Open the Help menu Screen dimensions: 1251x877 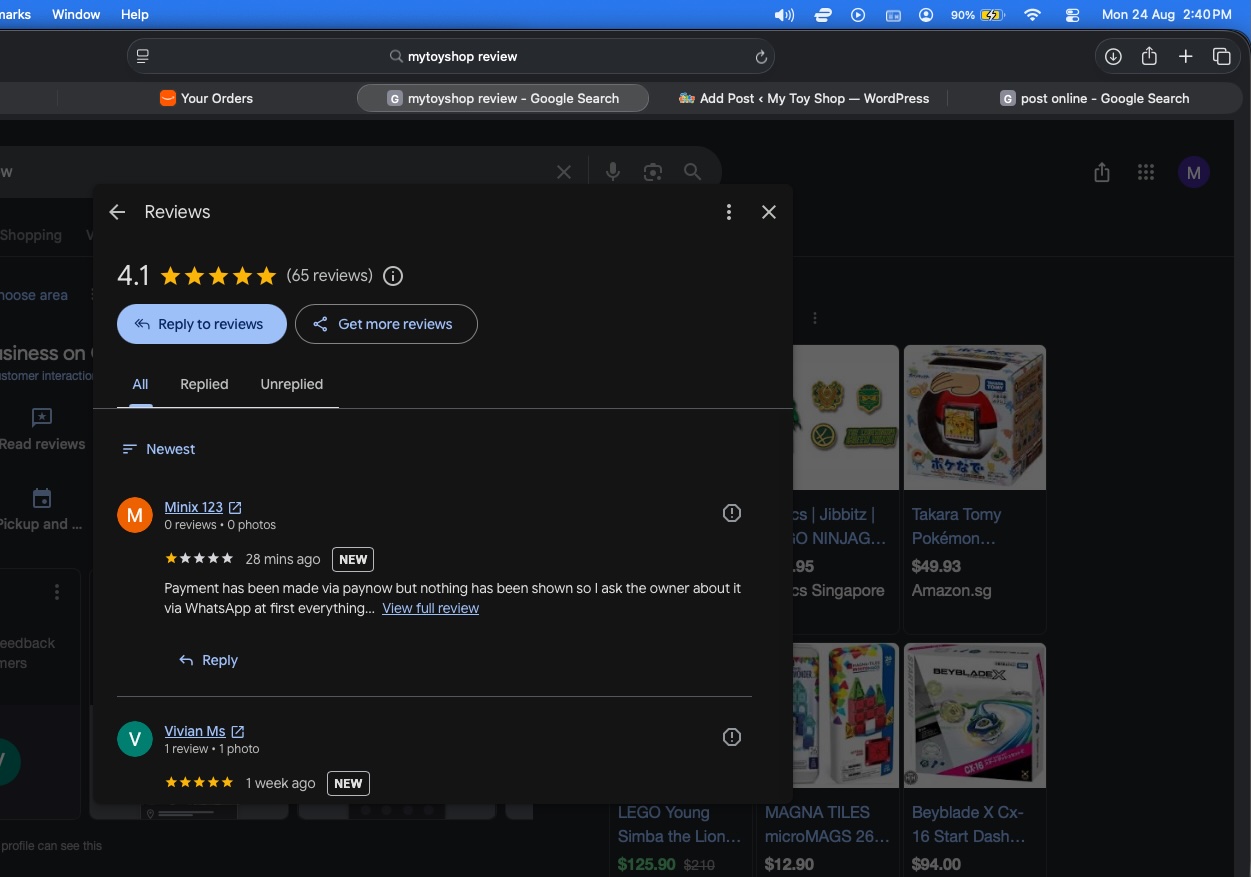coord(134,14)
